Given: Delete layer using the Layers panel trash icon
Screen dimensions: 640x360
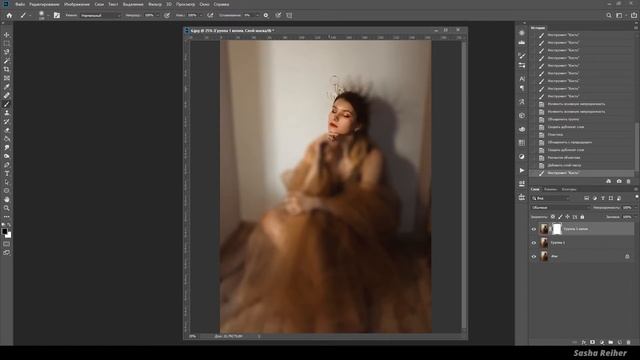Looking at the screenshot, I should click(629, 342).
